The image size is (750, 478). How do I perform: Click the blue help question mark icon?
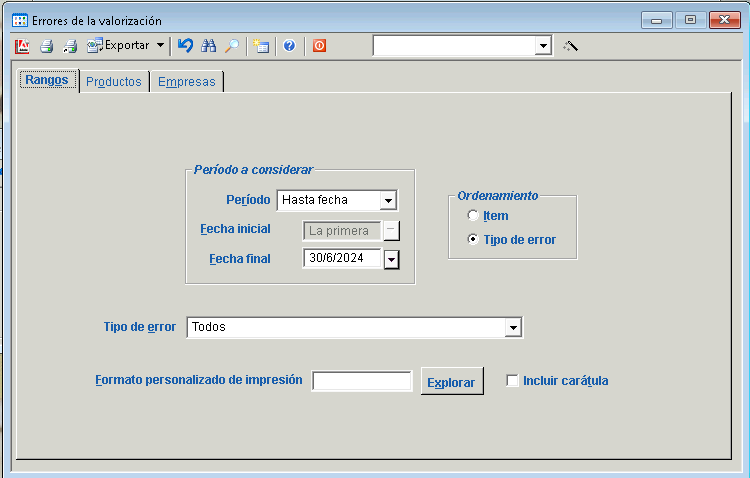(289, 46)
